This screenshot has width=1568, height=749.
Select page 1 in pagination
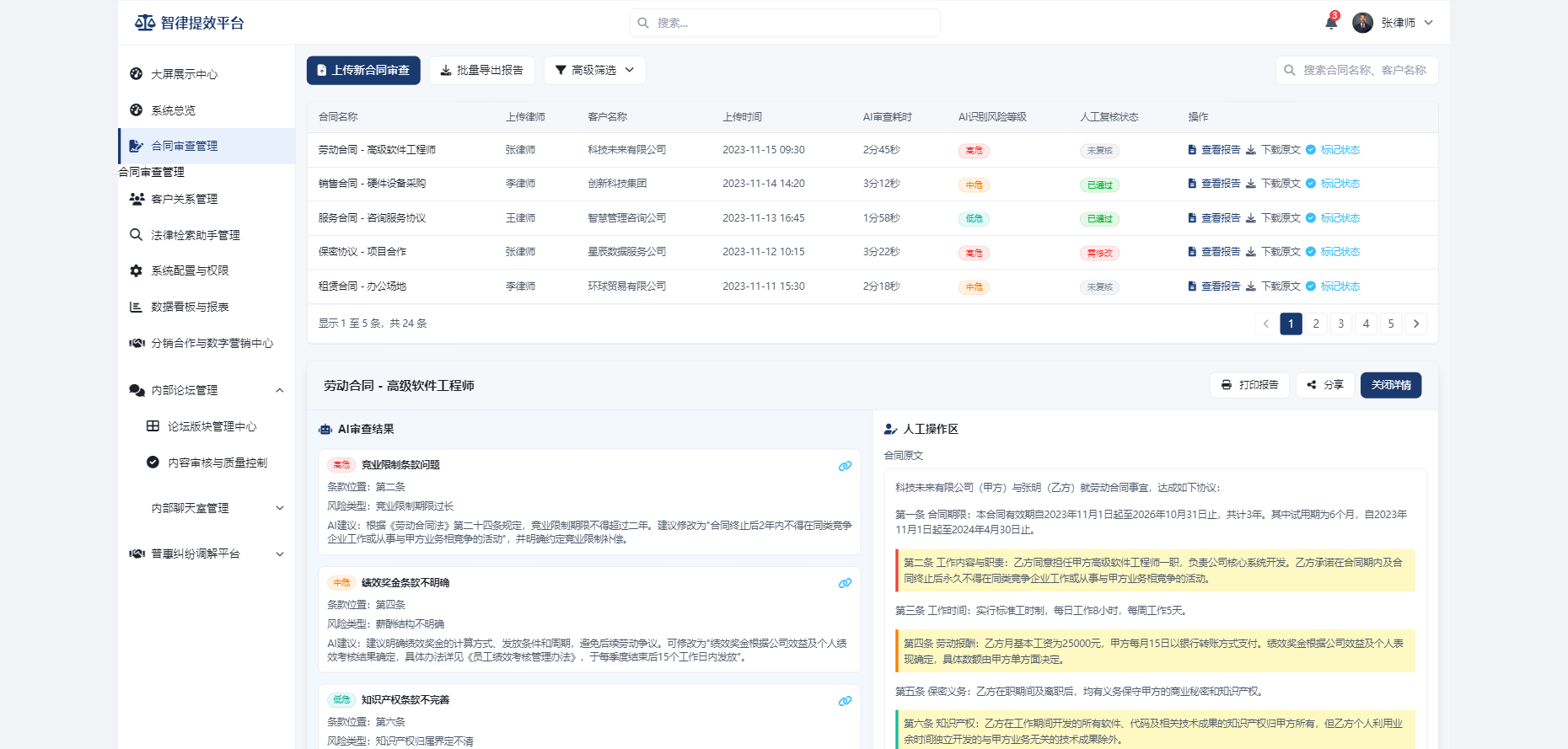1291,324
